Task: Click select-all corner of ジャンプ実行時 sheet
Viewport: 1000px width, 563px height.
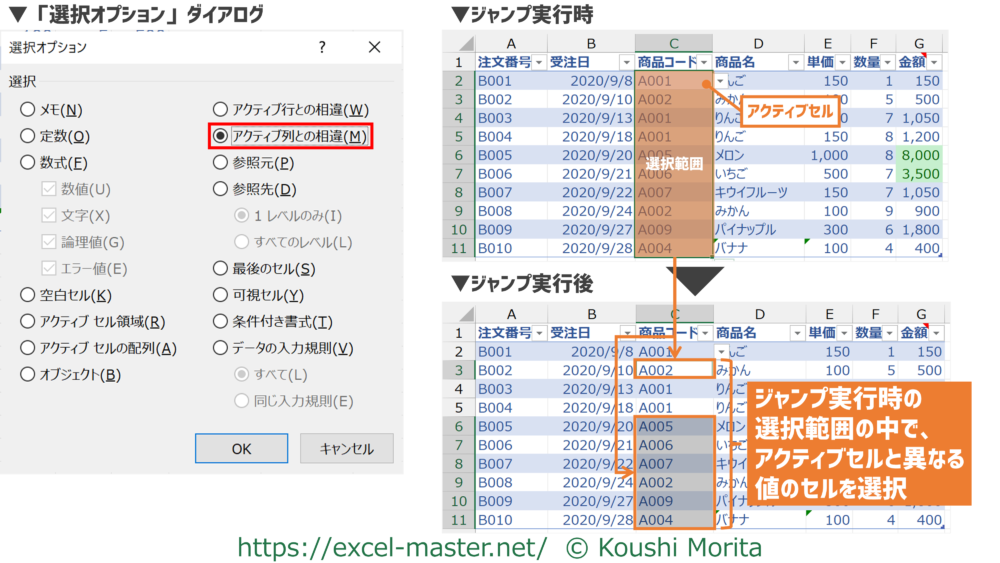Action: point(459,43)
